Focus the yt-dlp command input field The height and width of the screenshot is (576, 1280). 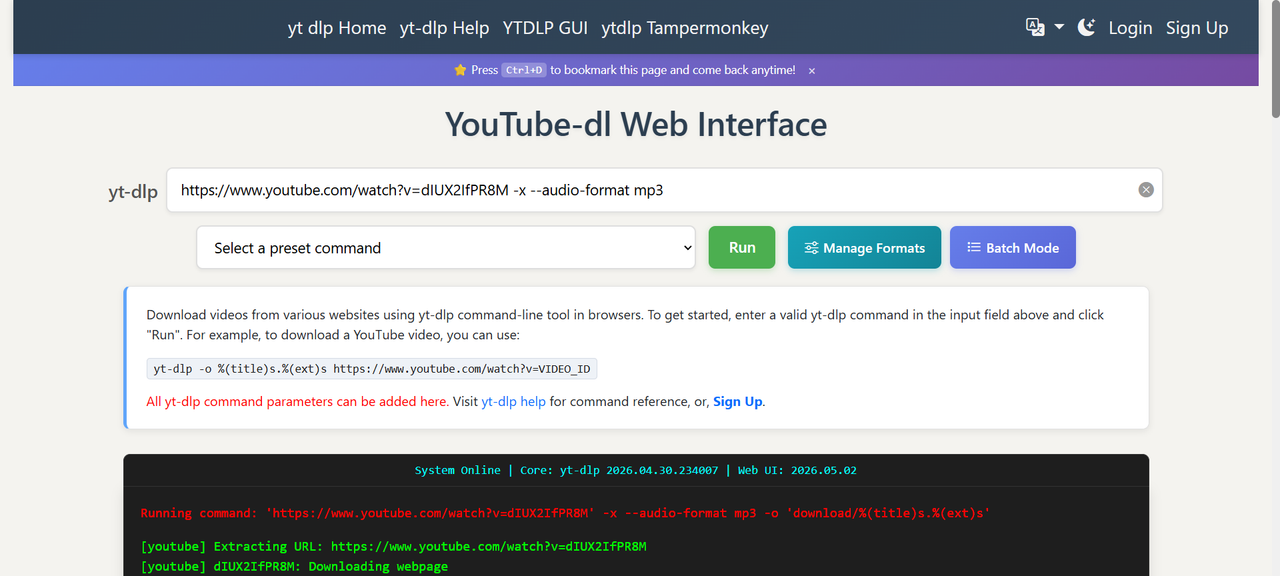tap(664, 190)
